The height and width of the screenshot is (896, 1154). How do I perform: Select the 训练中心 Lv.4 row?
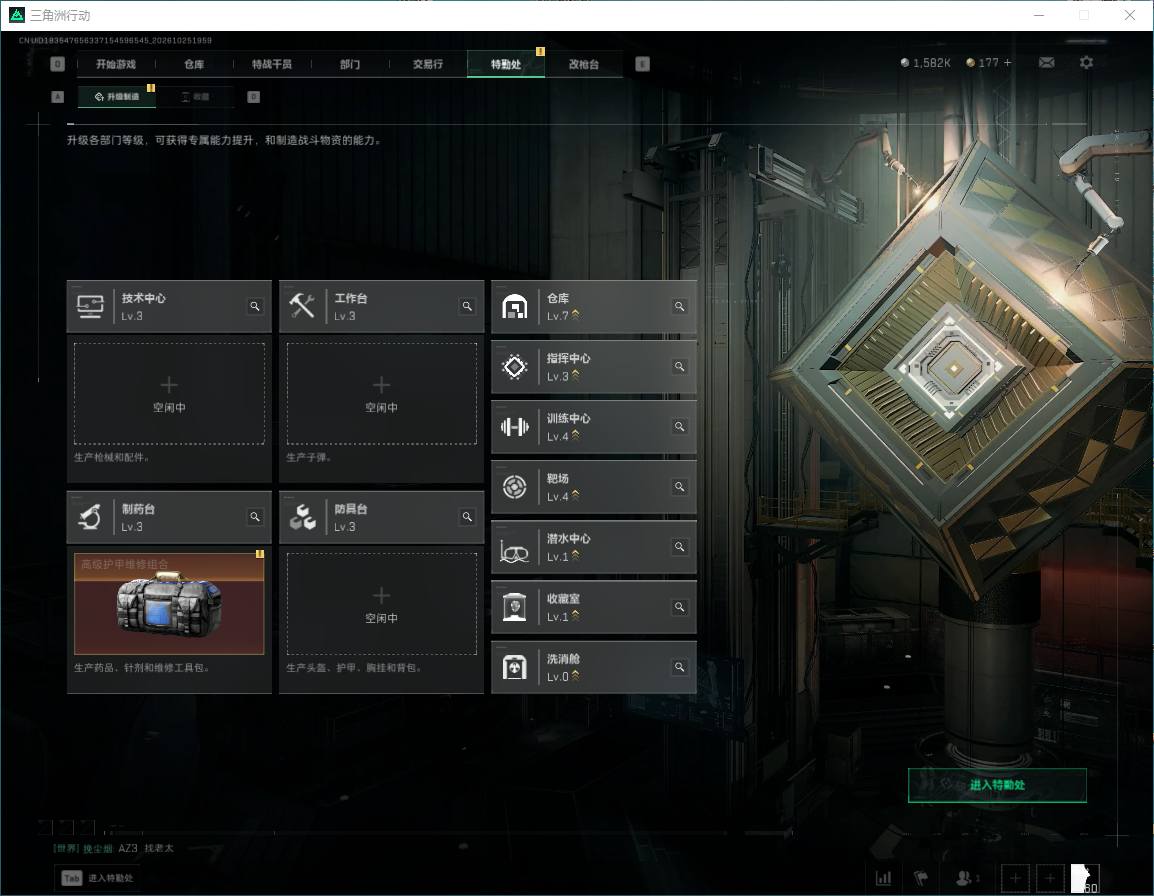tap(593, 427)
